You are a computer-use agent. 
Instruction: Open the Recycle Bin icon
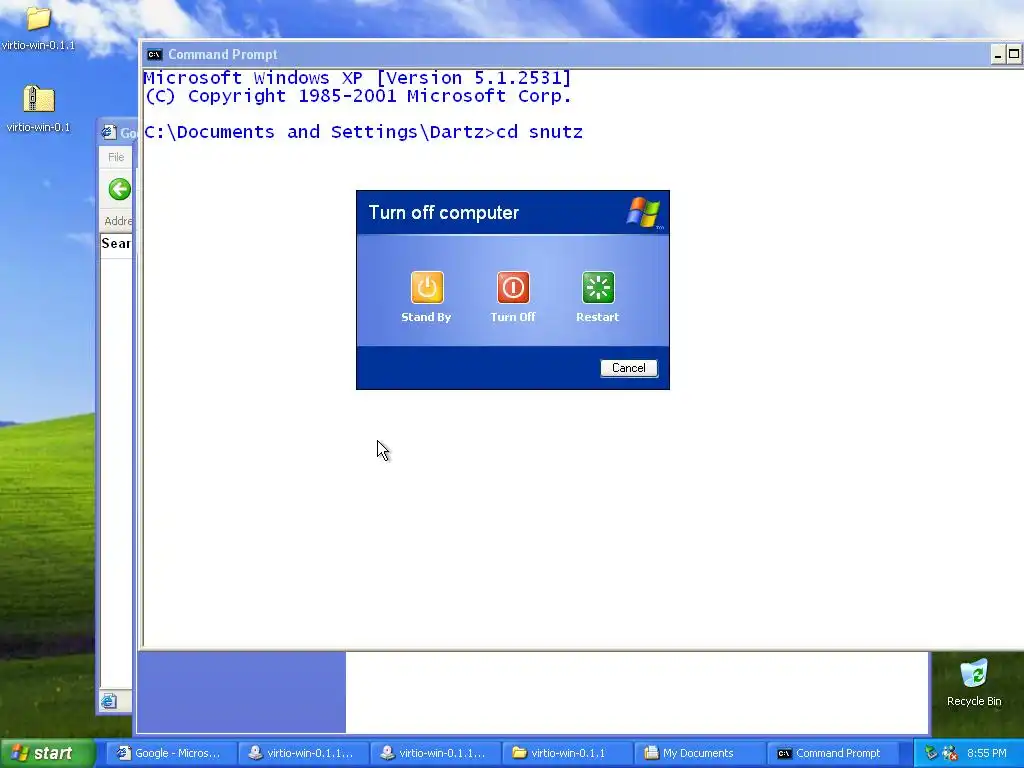click(x=974, y=683)
